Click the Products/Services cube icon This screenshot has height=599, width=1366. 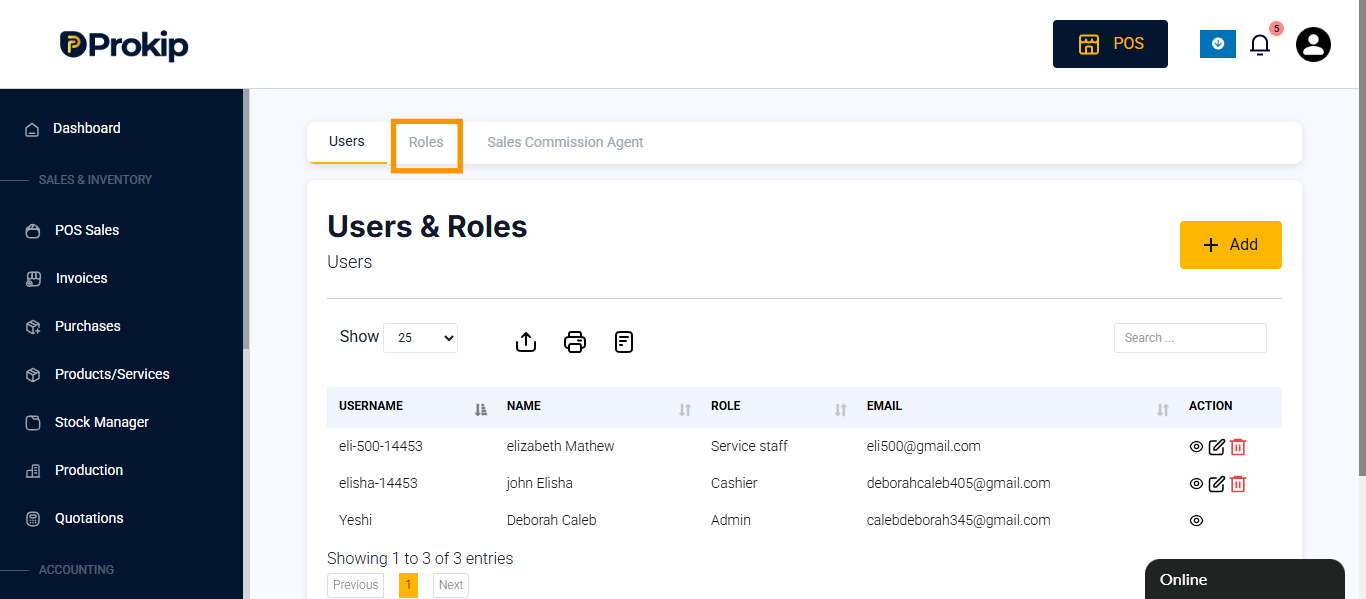[x=33, y=375]
